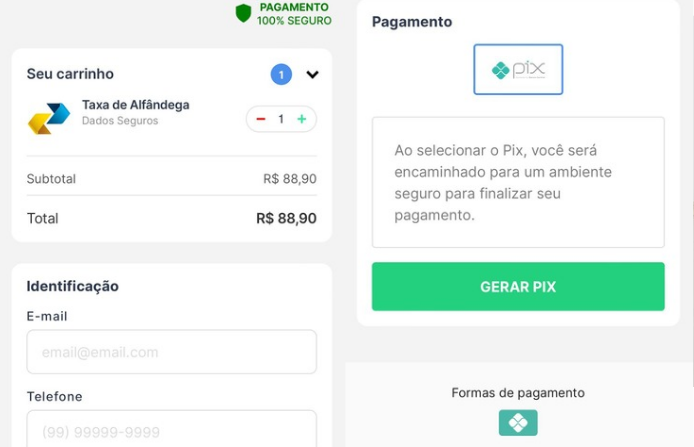Image resolution: width=694 pixels, height=447 pixels.
Task: Click the Subtotal amount value
Action: pyautogui.click(x=290, y=179)
